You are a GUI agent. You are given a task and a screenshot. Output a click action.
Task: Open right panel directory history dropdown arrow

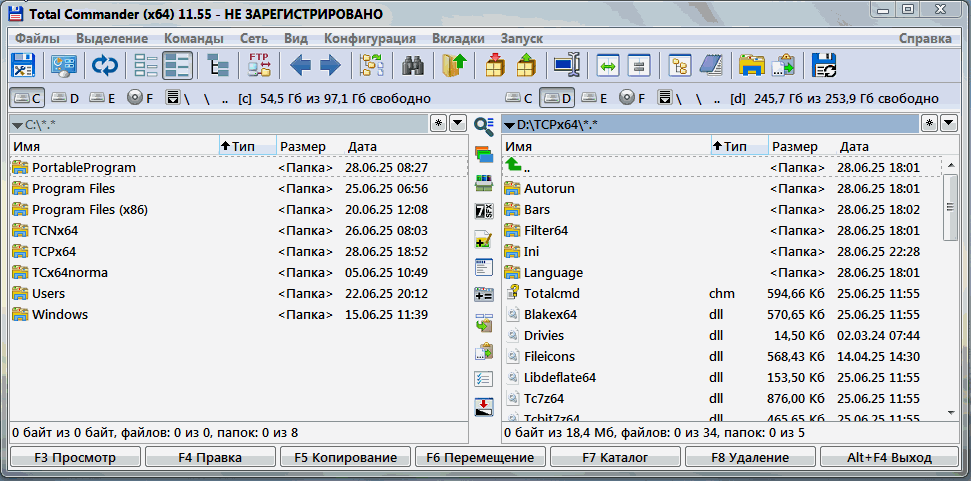949,123
